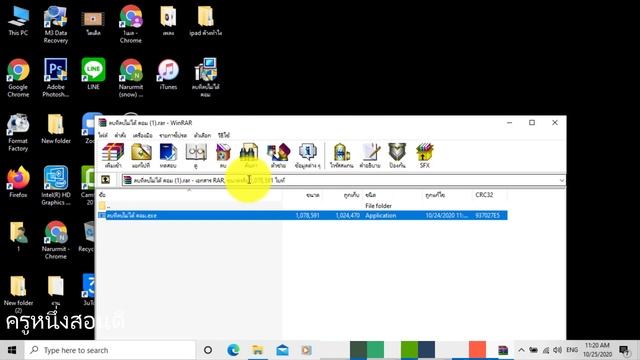Select the Format Factory desktop icon
Screen dimensions: 640x360
pyautogui.click(x=18, y=132)
